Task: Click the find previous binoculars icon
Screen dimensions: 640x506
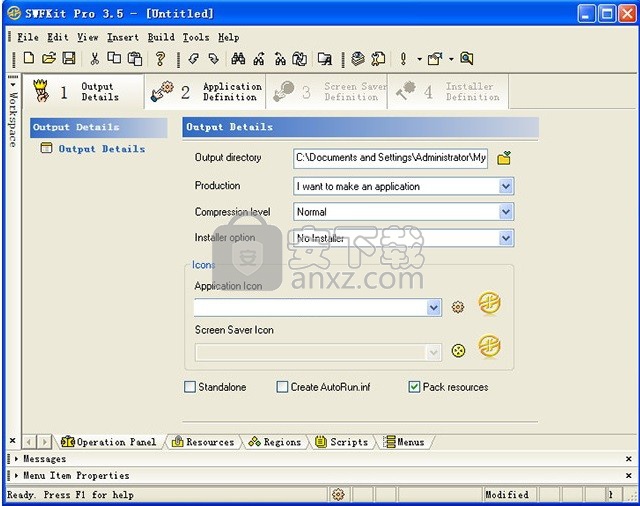Action: click(x=259, y=59)
